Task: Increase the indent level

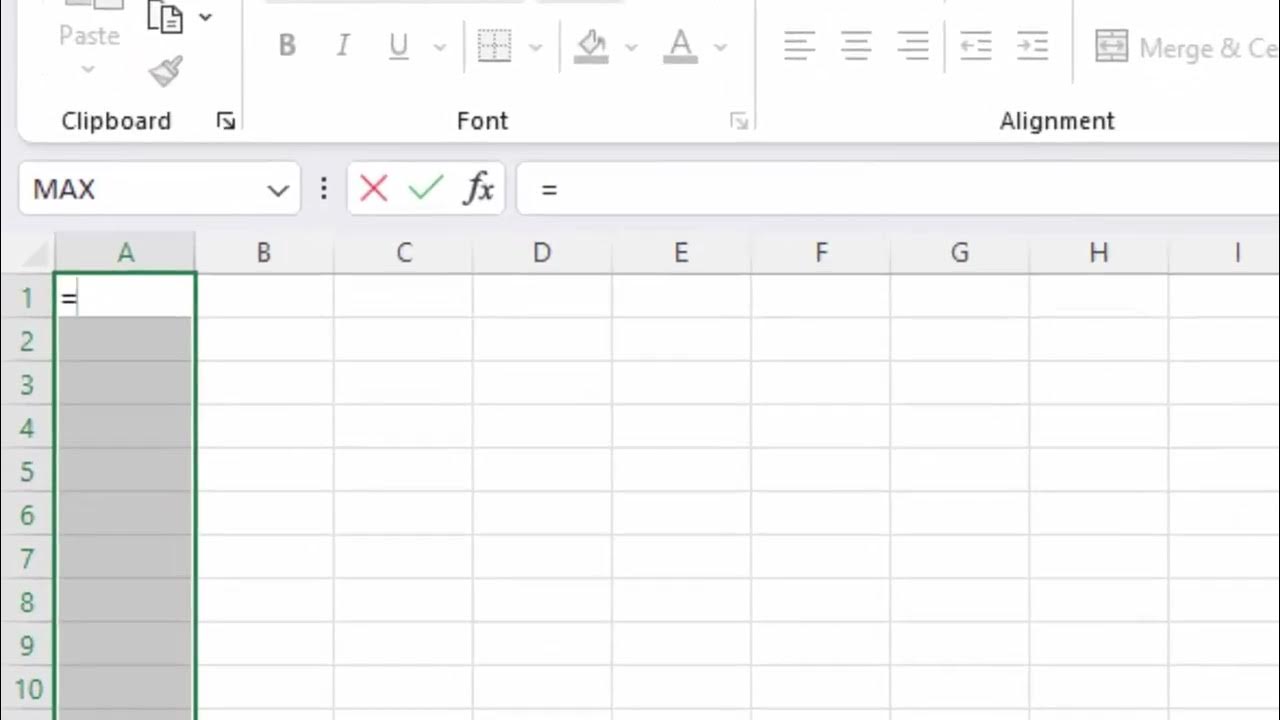Action: [1032, 46]
